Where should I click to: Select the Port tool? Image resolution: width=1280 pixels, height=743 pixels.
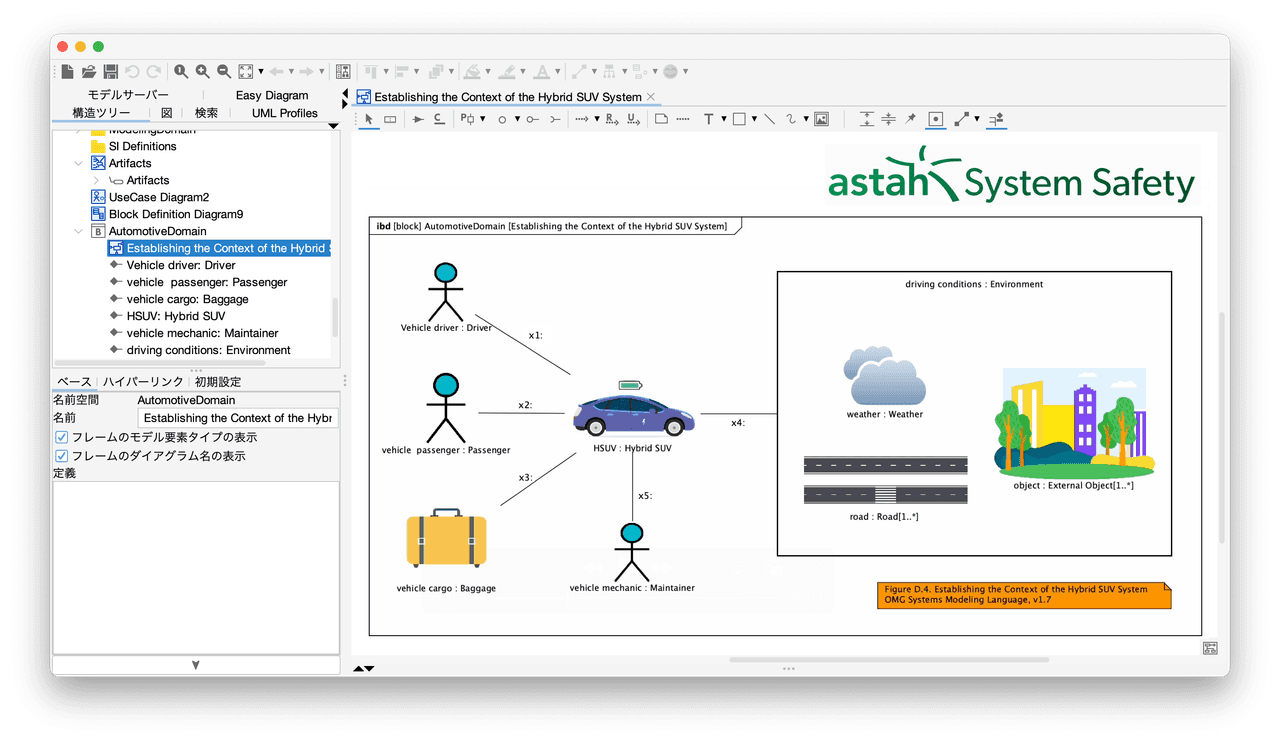click(467, 119)
